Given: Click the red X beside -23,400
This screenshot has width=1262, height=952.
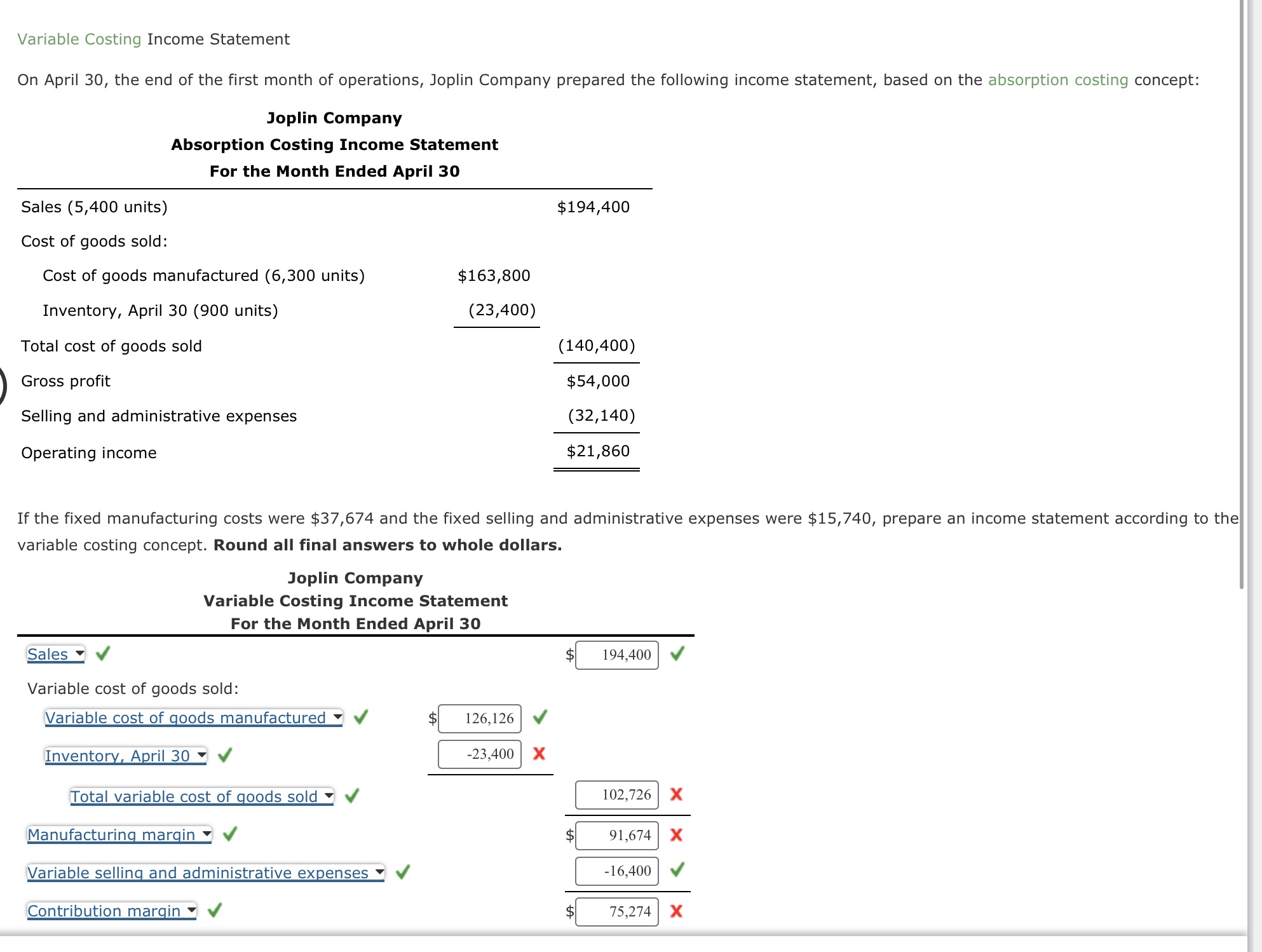Looking at the screenshot, I should coord(539,754).
